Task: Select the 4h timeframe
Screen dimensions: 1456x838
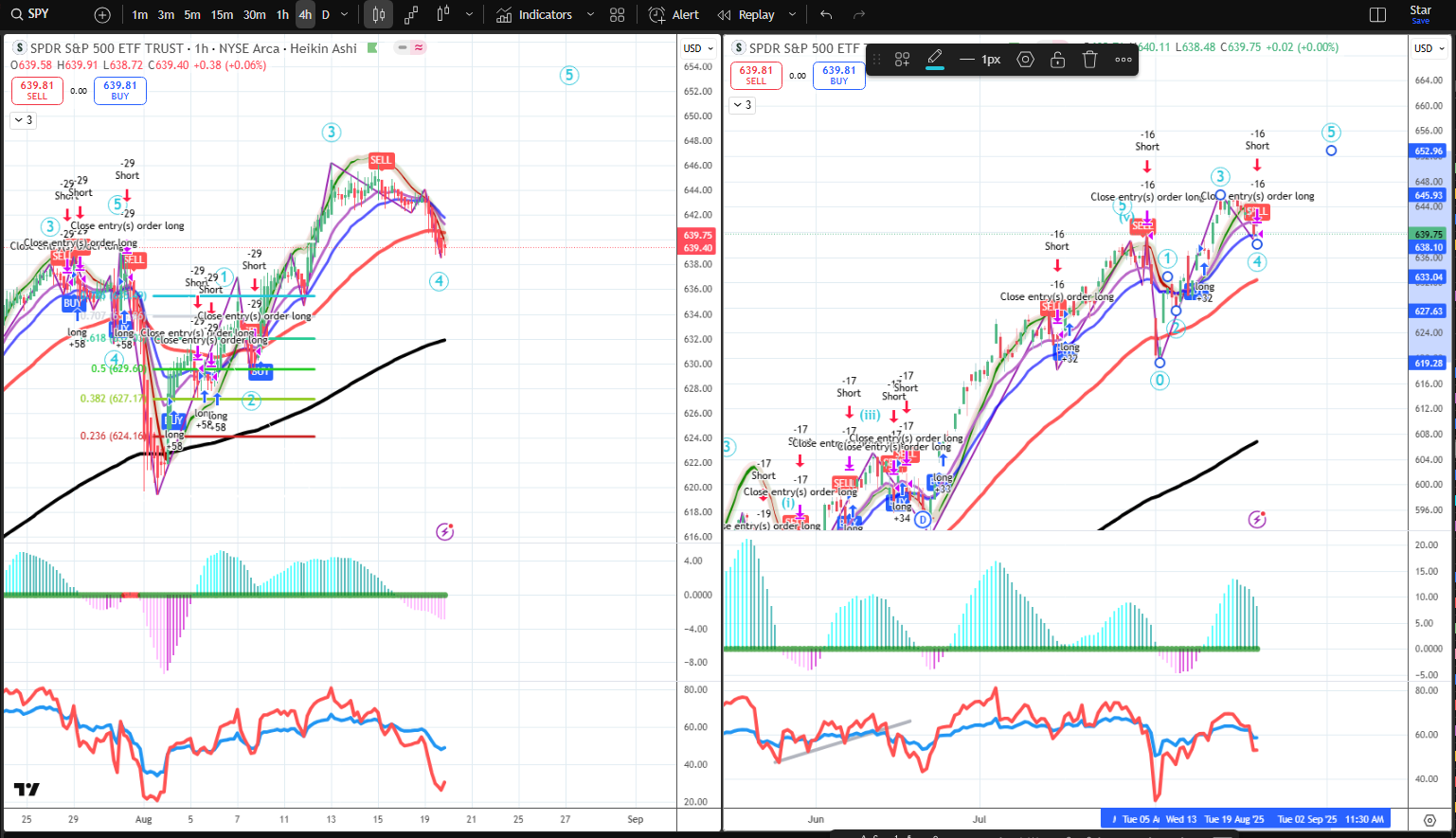Action: tap(305, 15)
